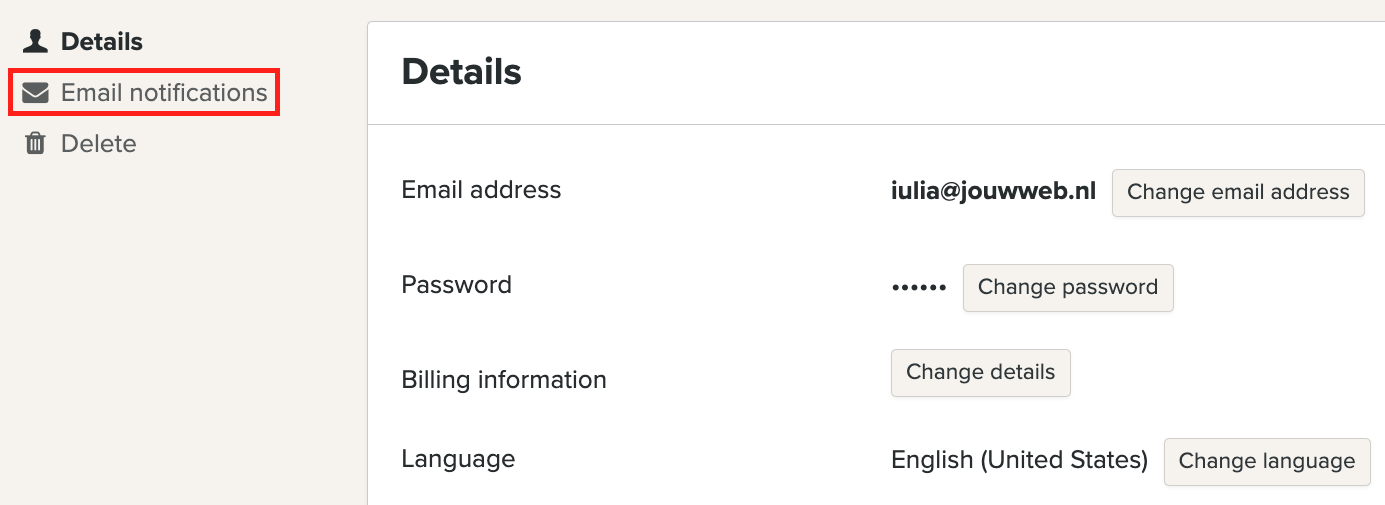
Task: Click the Billing information label
Action: [x=504, y=380]
